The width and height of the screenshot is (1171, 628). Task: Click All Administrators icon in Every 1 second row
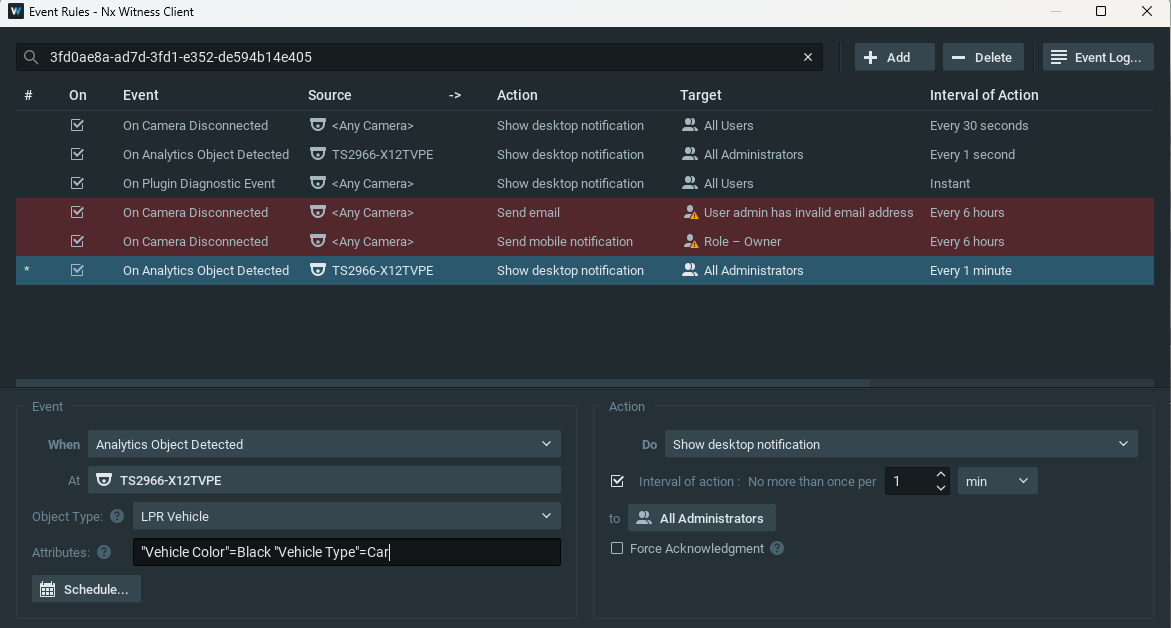coord(689,155)
